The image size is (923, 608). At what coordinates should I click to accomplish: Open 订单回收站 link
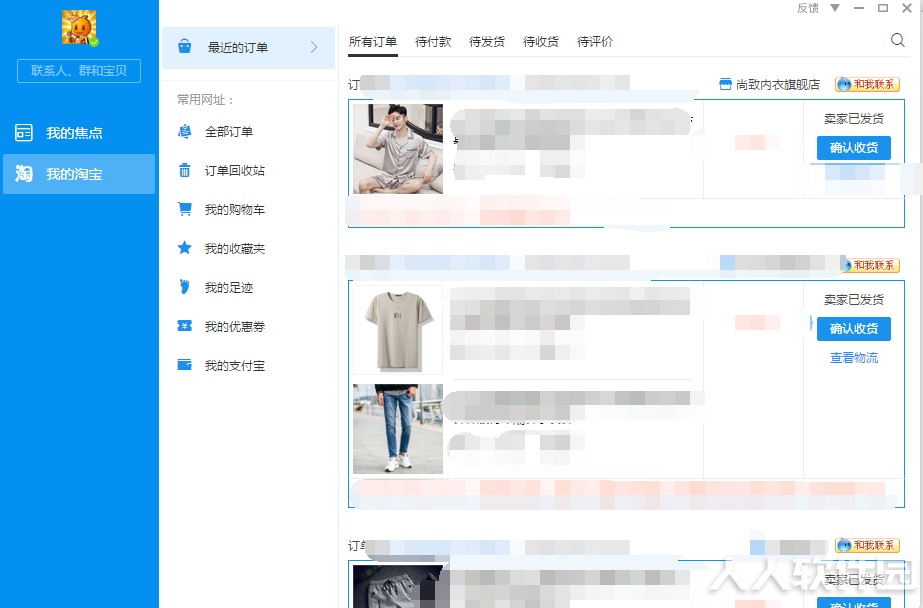pyautogui.click(x=235, y=171)
